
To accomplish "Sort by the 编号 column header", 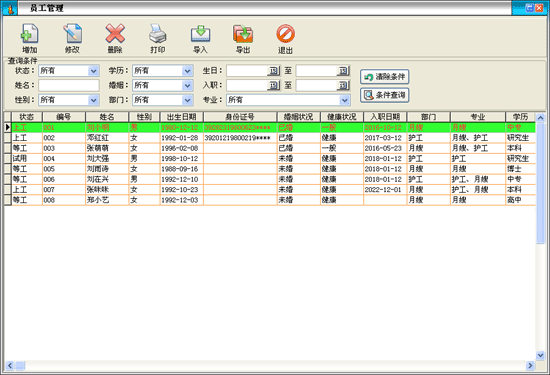I will point(63,117).
